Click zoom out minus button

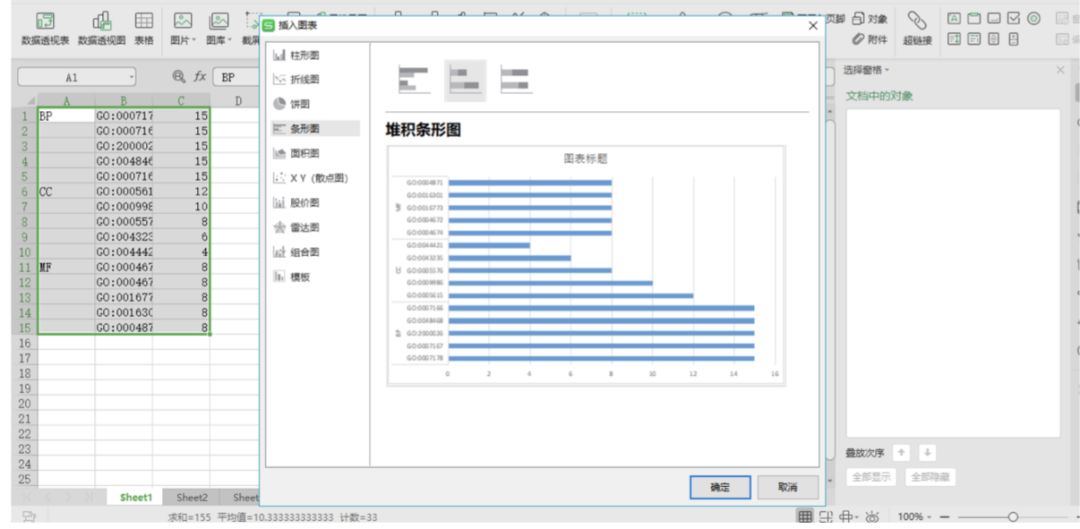point(944,516)
